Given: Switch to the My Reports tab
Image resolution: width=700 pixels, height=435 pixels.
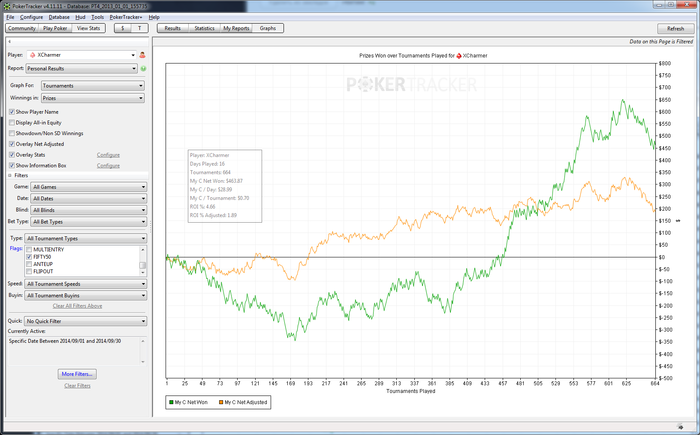Looking at the screenshot, I should coord(236,28).
